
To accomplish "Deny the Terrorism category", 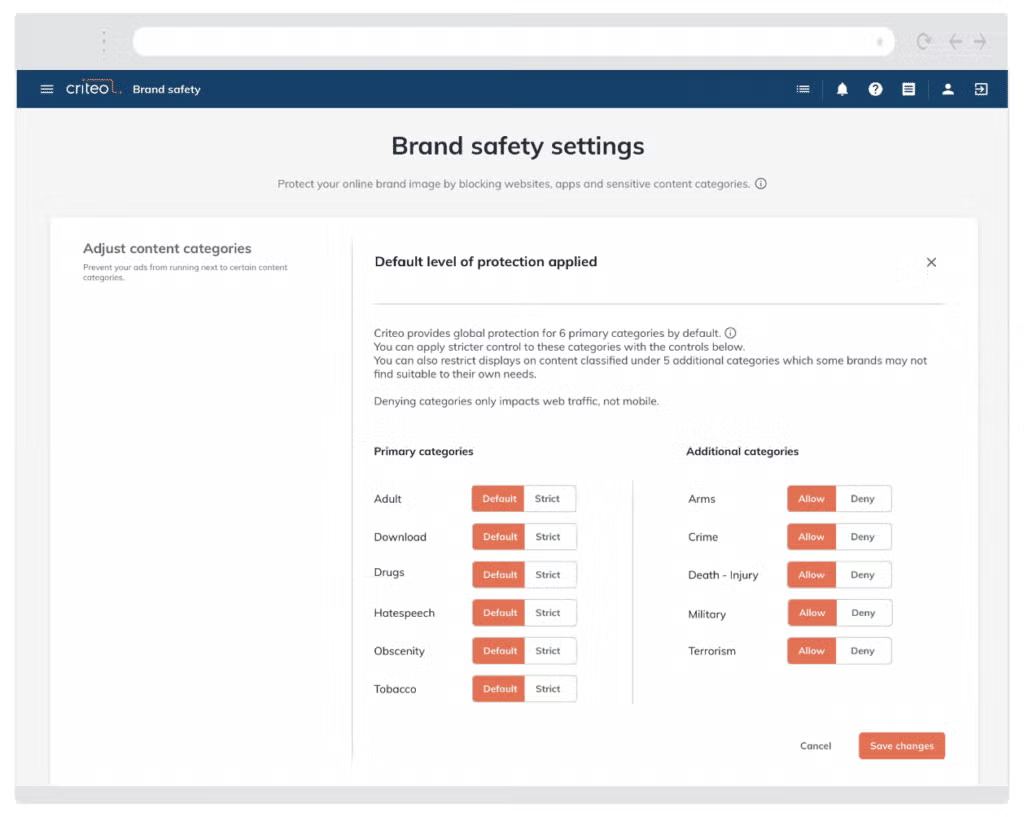I will click(863, 650).
